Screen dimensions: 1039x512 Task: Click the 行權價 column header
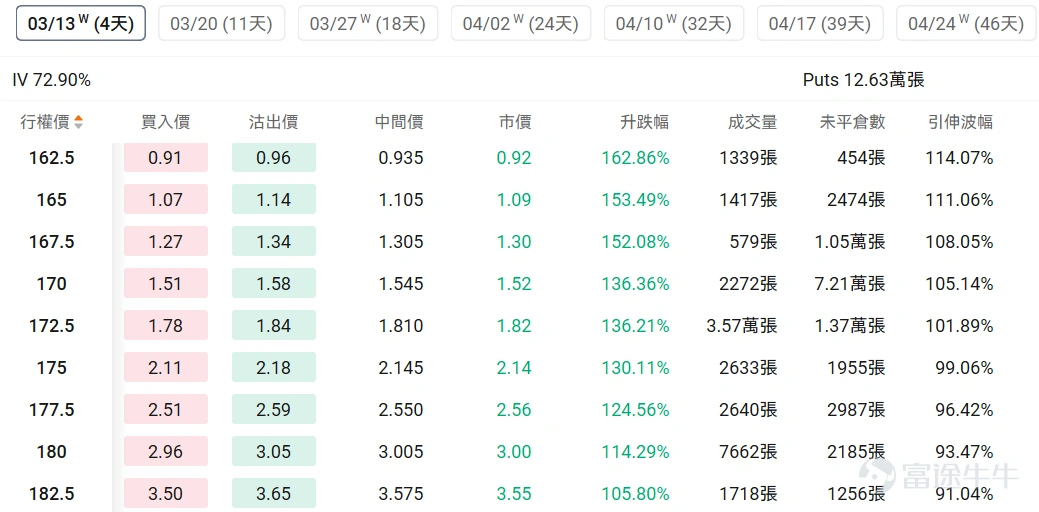[x=45, y=122]
